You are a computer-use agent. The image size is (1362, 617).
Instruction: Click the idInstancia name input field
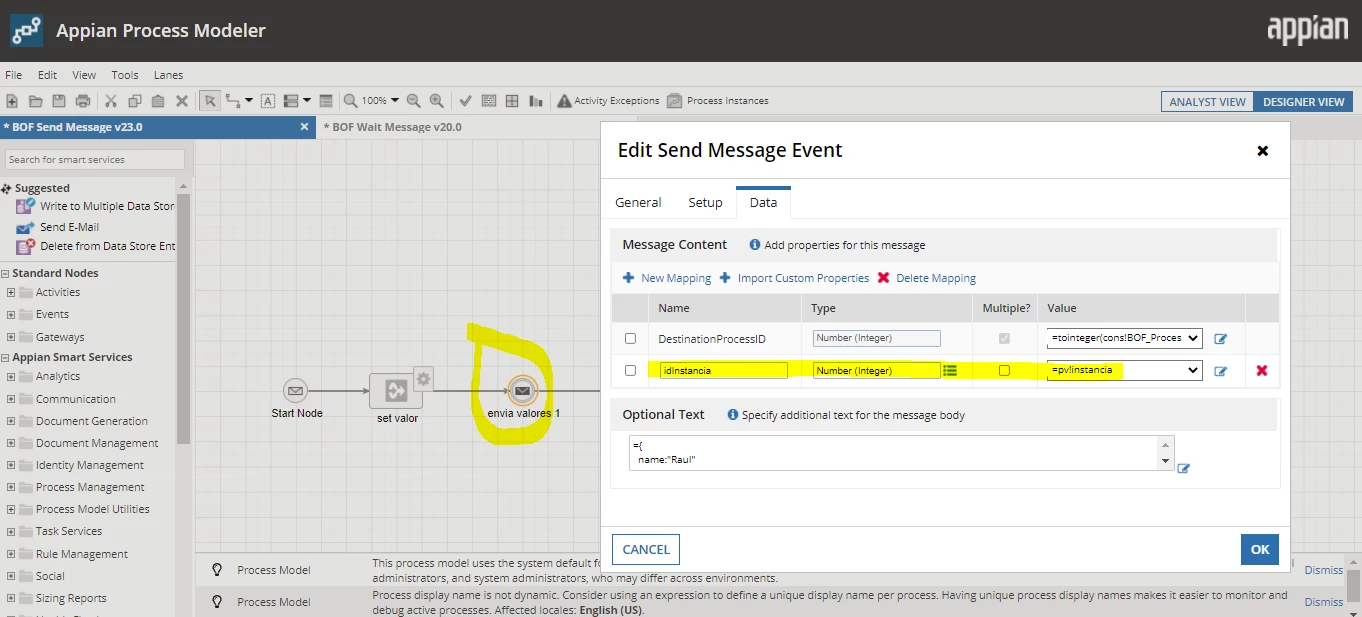[724, 370]
